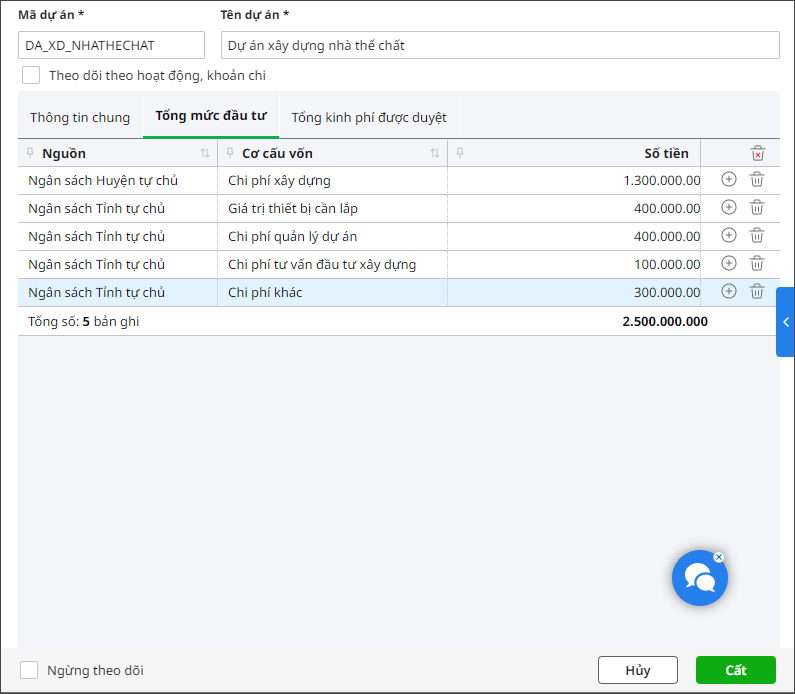The height and width of the screenshot is (694, 795).
Task: Click the 1.300.000.00 amount cell
Action: click(574, 180)
